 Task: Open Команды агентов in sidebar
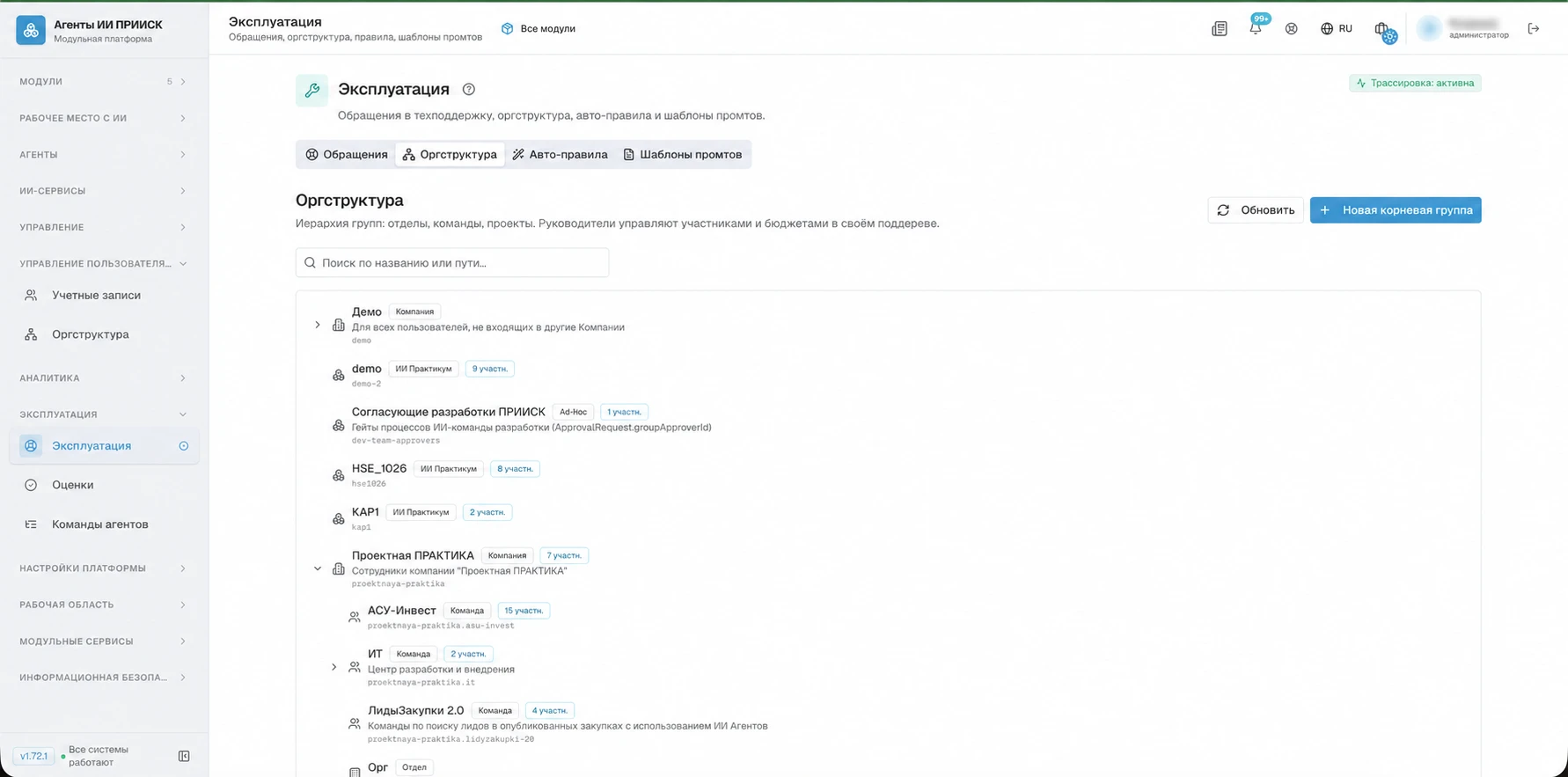coord(104,524)
